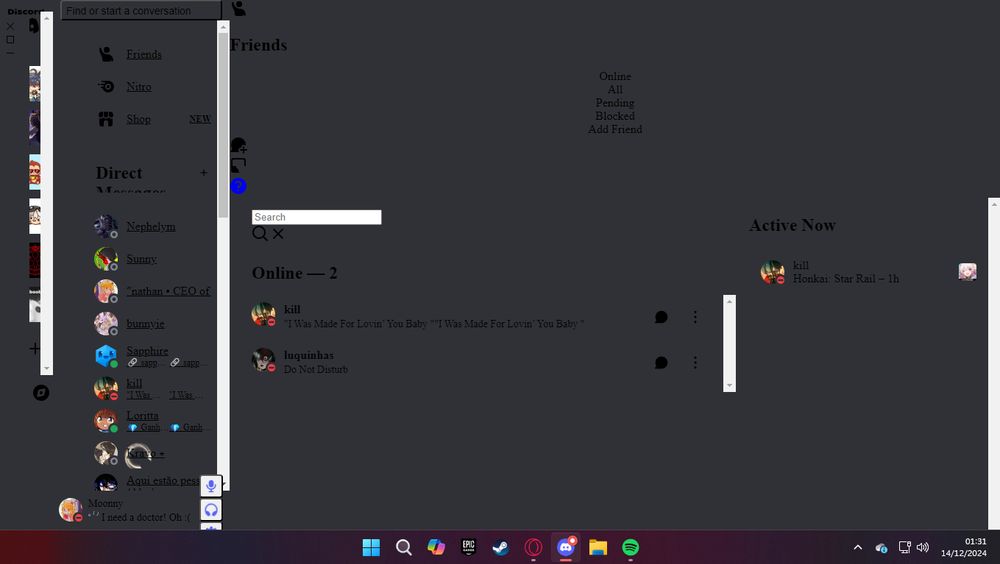Open Discord from the taskbar
This screenshot has width=1000, height=564.
click(x=566, y=547)
